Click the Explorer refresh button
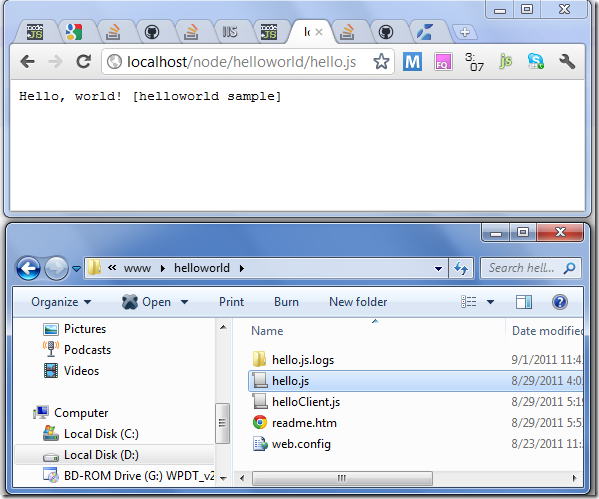The height and width of the screenshot is (499, 599). pyautogui.click(x=461, y=268)
